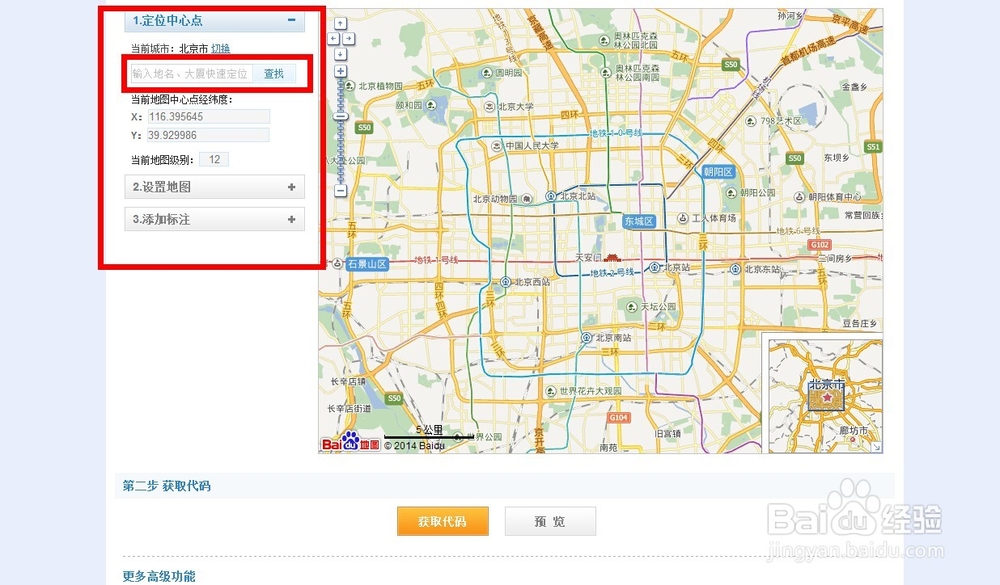Click the 地铁1号线 subway label

coord(436,260)
